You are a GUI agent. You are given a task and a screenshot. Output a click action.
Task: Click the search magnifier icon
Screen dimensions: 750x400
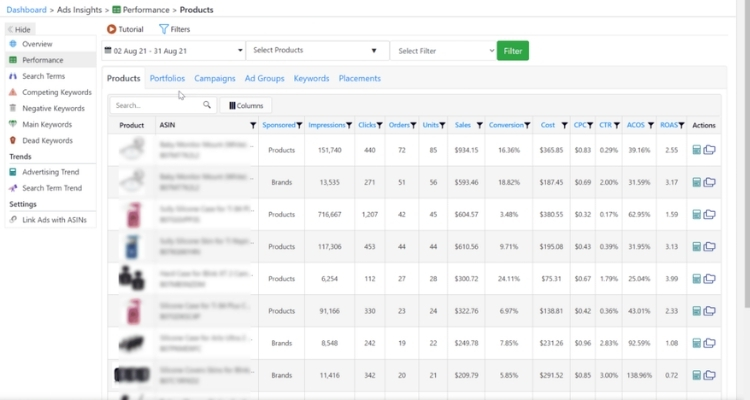click(x=207, y=105)
